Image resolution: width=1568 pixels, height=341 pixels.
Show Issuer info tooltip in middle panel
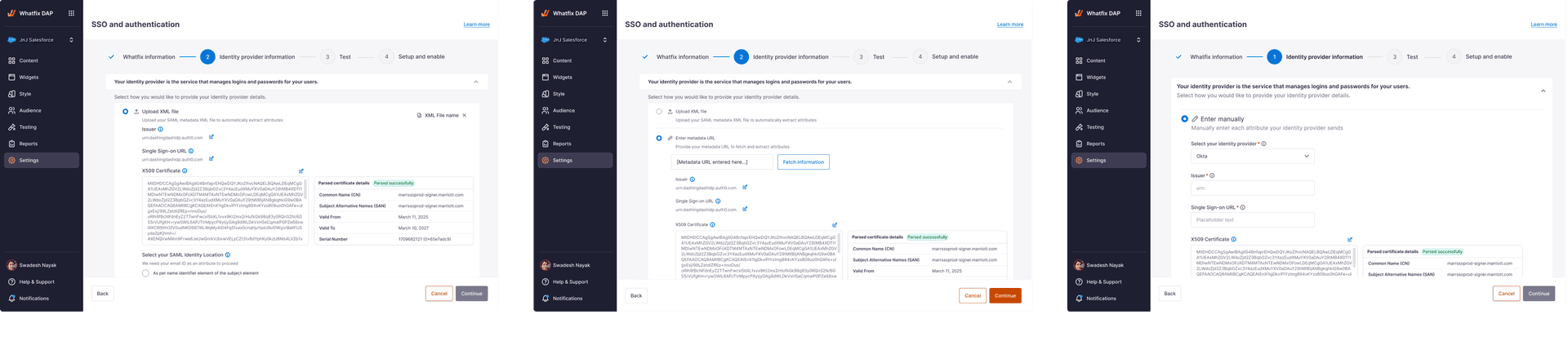click(x=693, y=179)
